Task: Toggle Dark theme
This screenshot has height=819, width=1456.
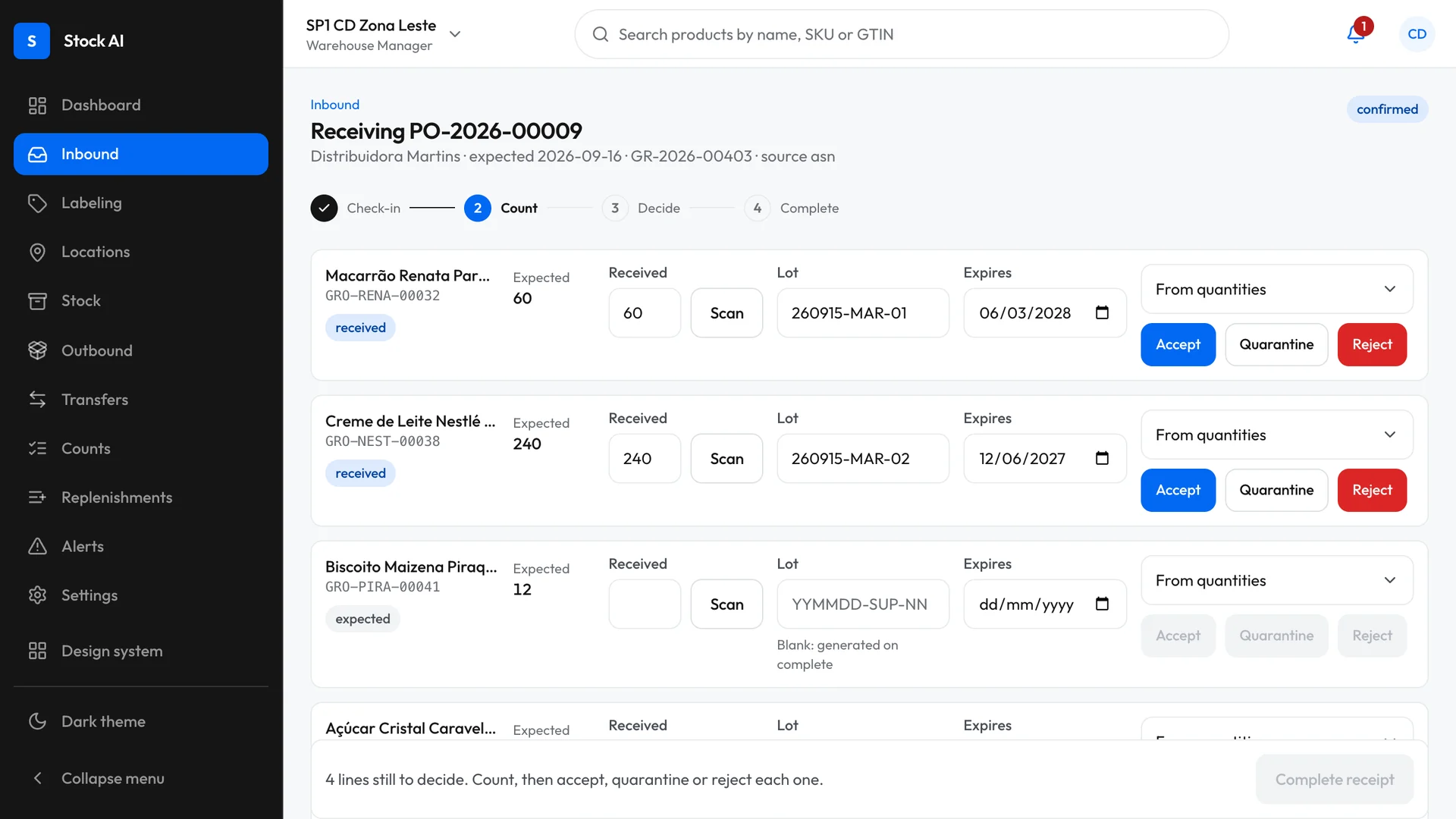Action: (x=141, y=721)
